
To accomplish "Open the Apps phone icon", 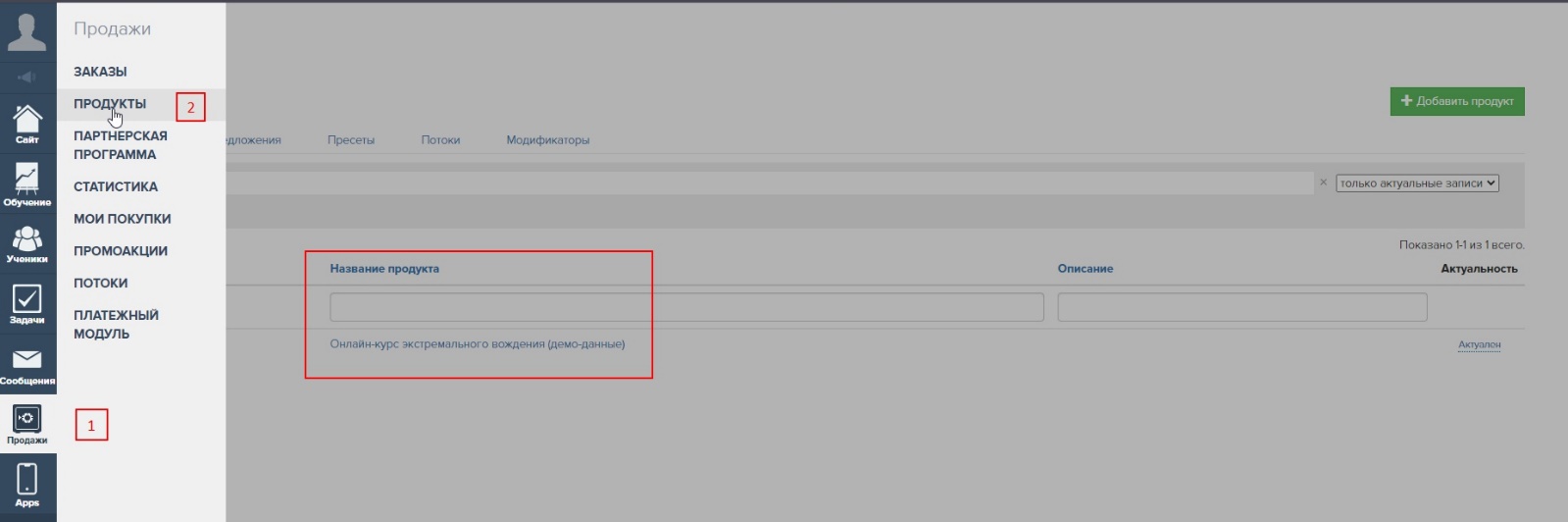I will tap(27, 486).
